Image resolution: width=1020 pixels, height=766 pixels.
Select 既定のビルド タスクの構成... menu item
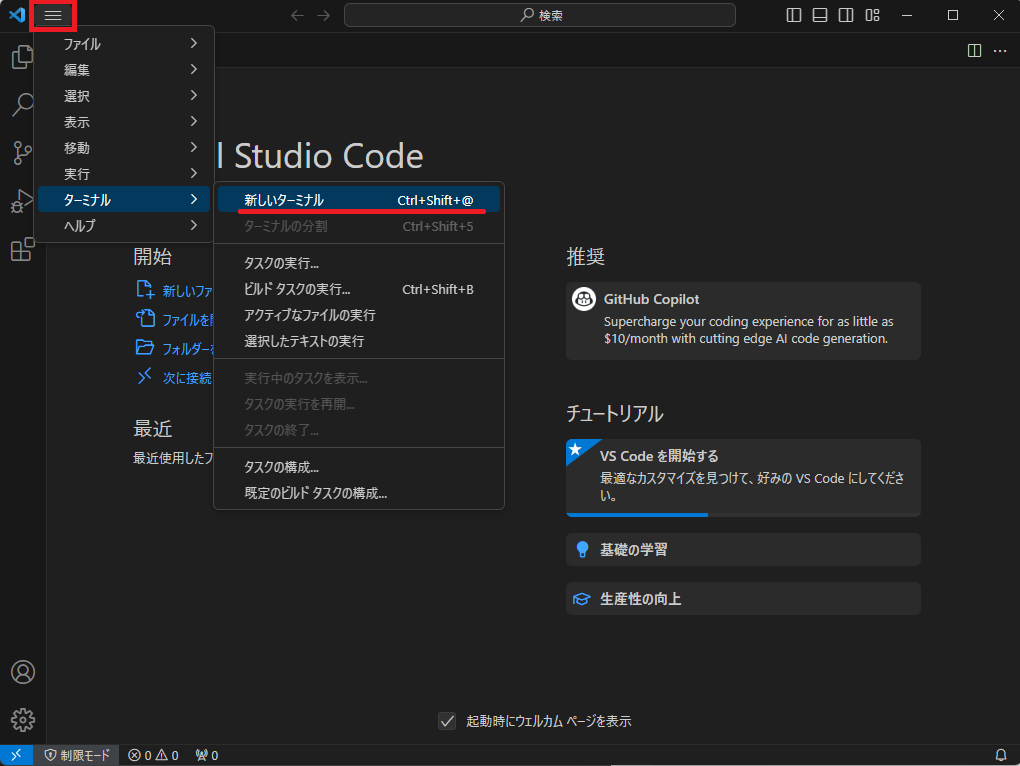(359, 493)
